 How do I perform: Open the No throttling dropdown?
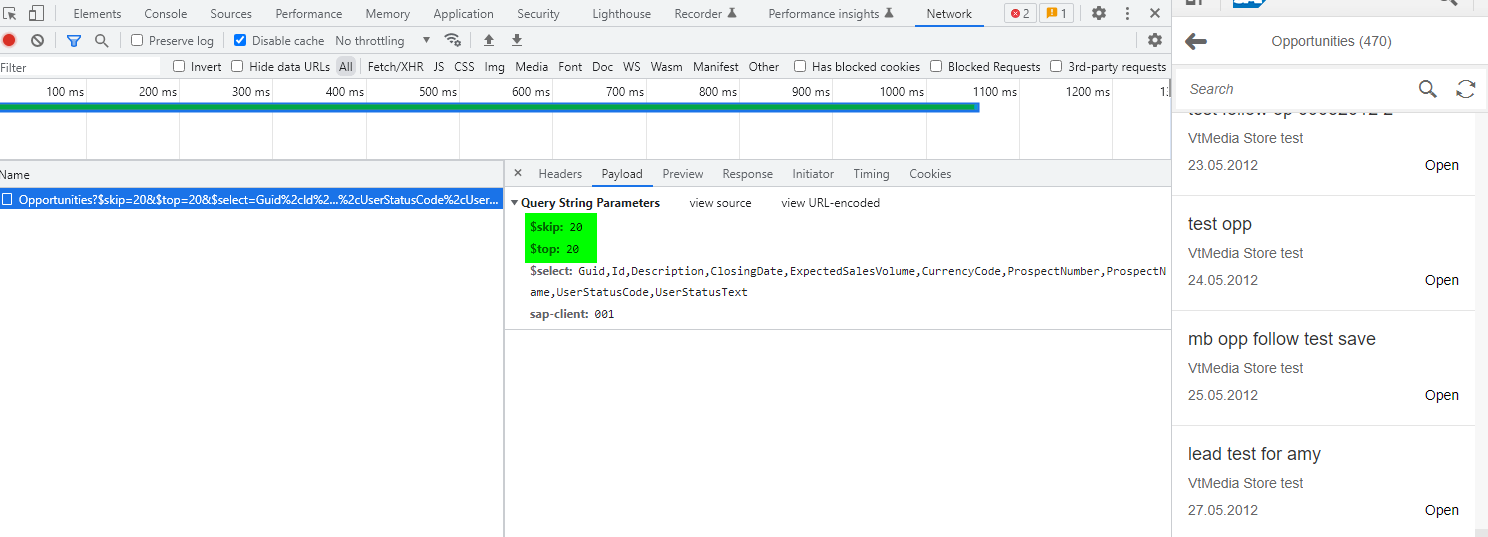tap(382, 41)
